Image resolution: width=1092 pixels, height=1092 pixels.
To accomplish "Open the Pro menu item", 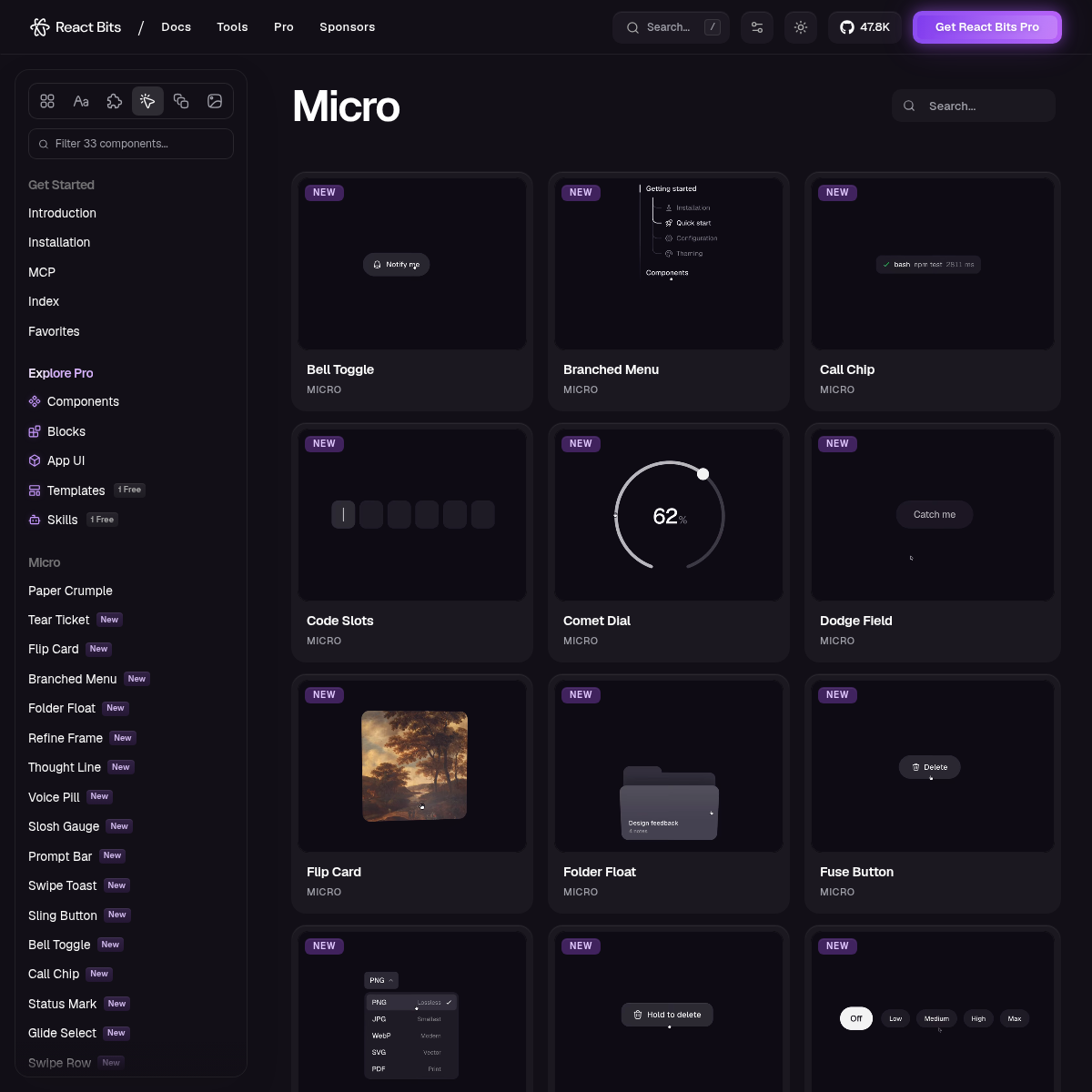I will pyautogui.click(x=284, y=27).
